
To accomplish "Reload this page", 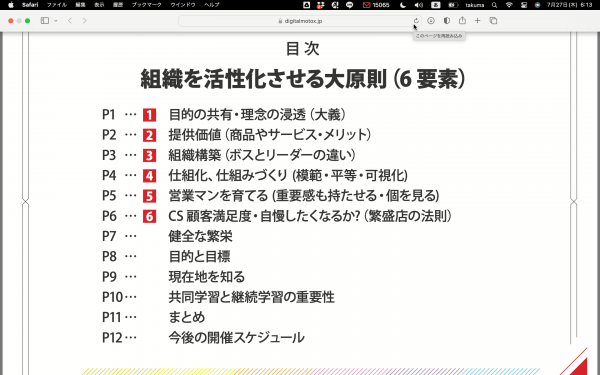I will [x=416, y=21].
